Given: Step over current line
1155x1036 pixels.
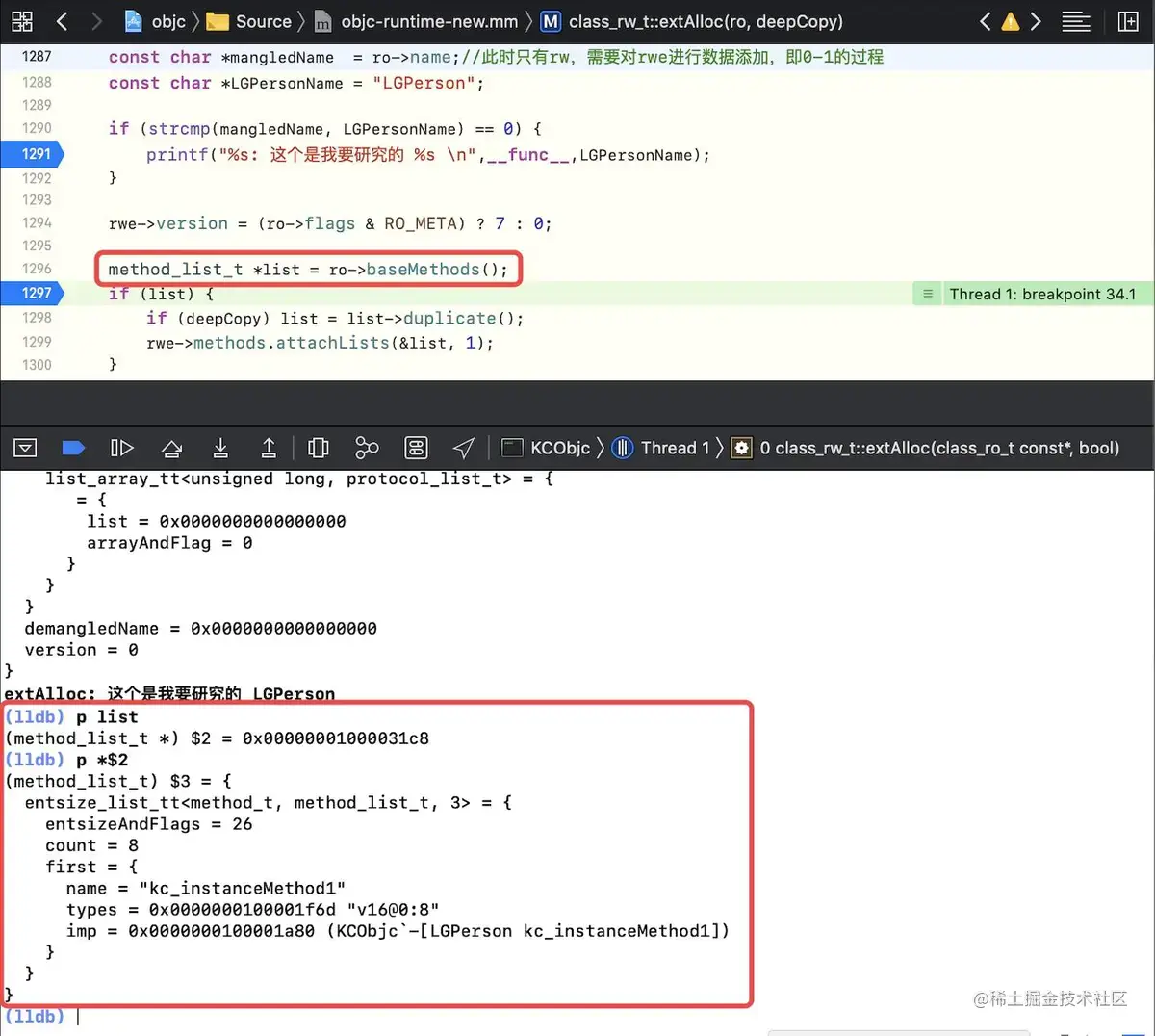Looking at the screenshot, I should [172, 448].
